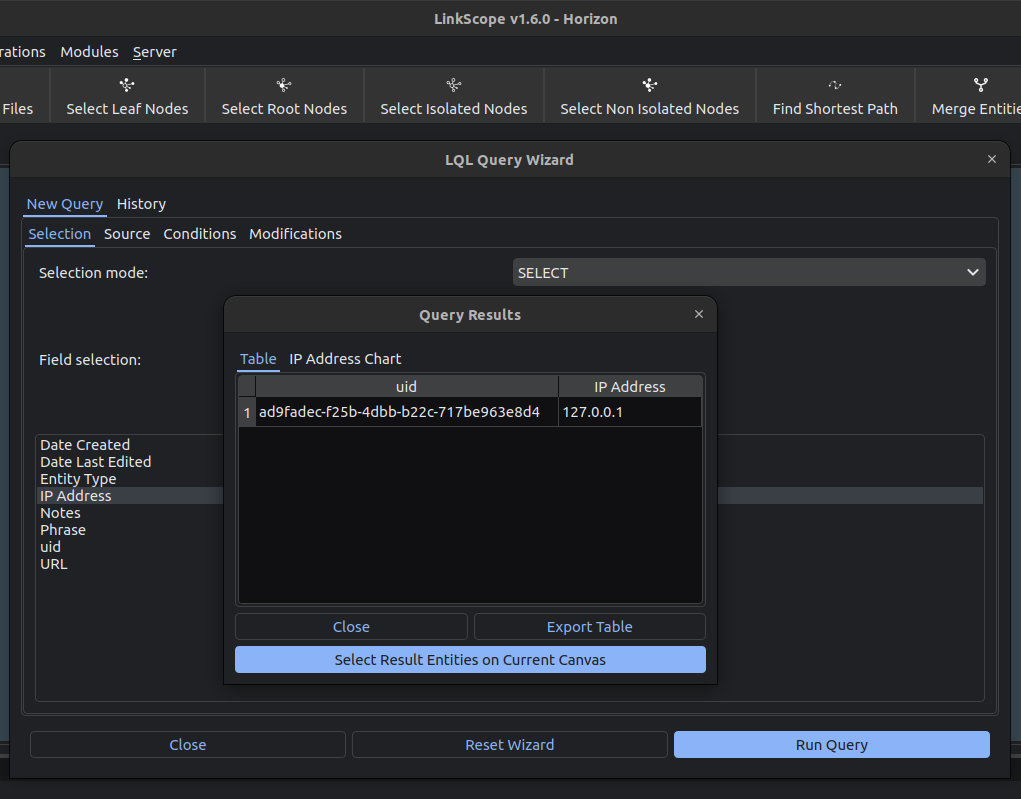Open the Modifications tab
The width and height of the screenshot is (1021, 799).
coord(295,234)
